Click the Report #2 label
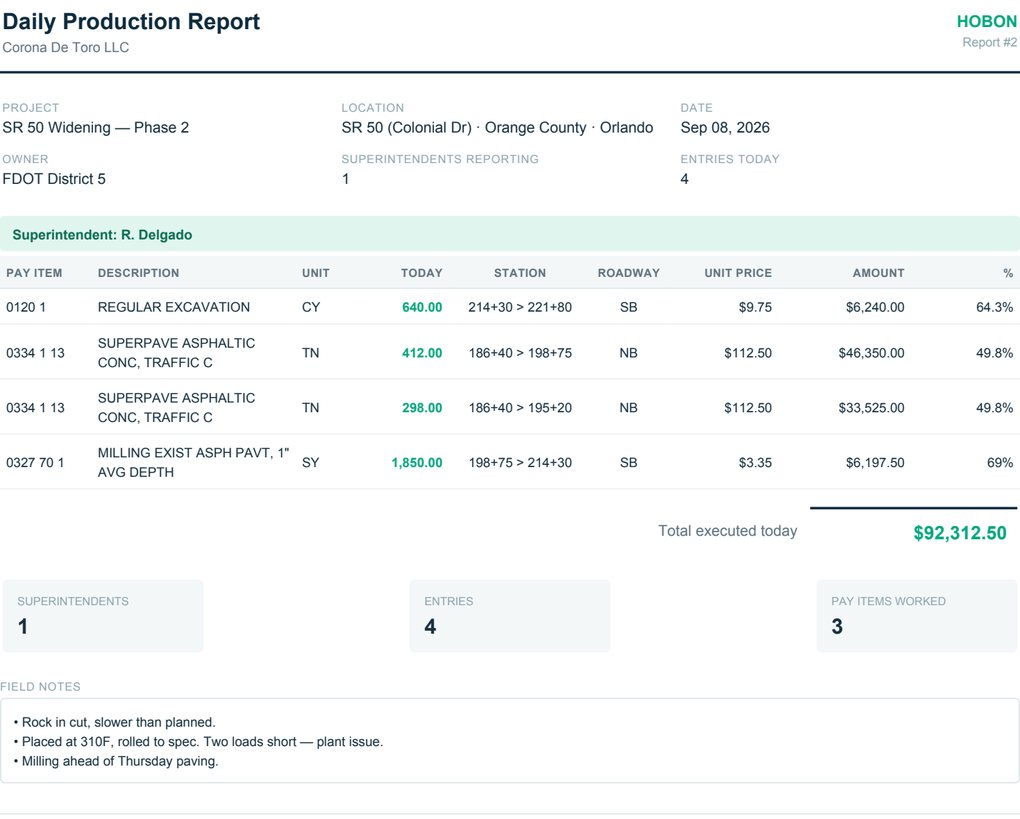The height and width of the screenshot is (819, 1020). point(989,42)
